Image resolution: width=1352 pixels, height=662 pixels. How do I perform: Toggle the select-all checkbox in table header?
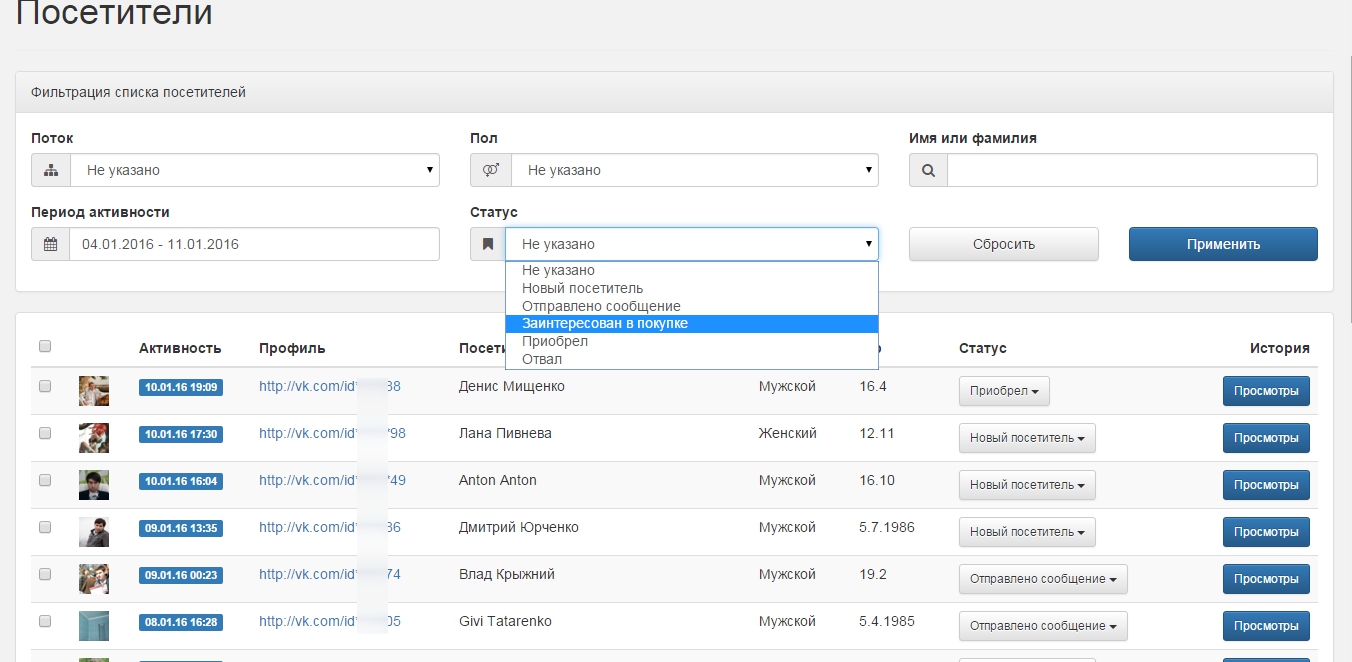[45, 347]
